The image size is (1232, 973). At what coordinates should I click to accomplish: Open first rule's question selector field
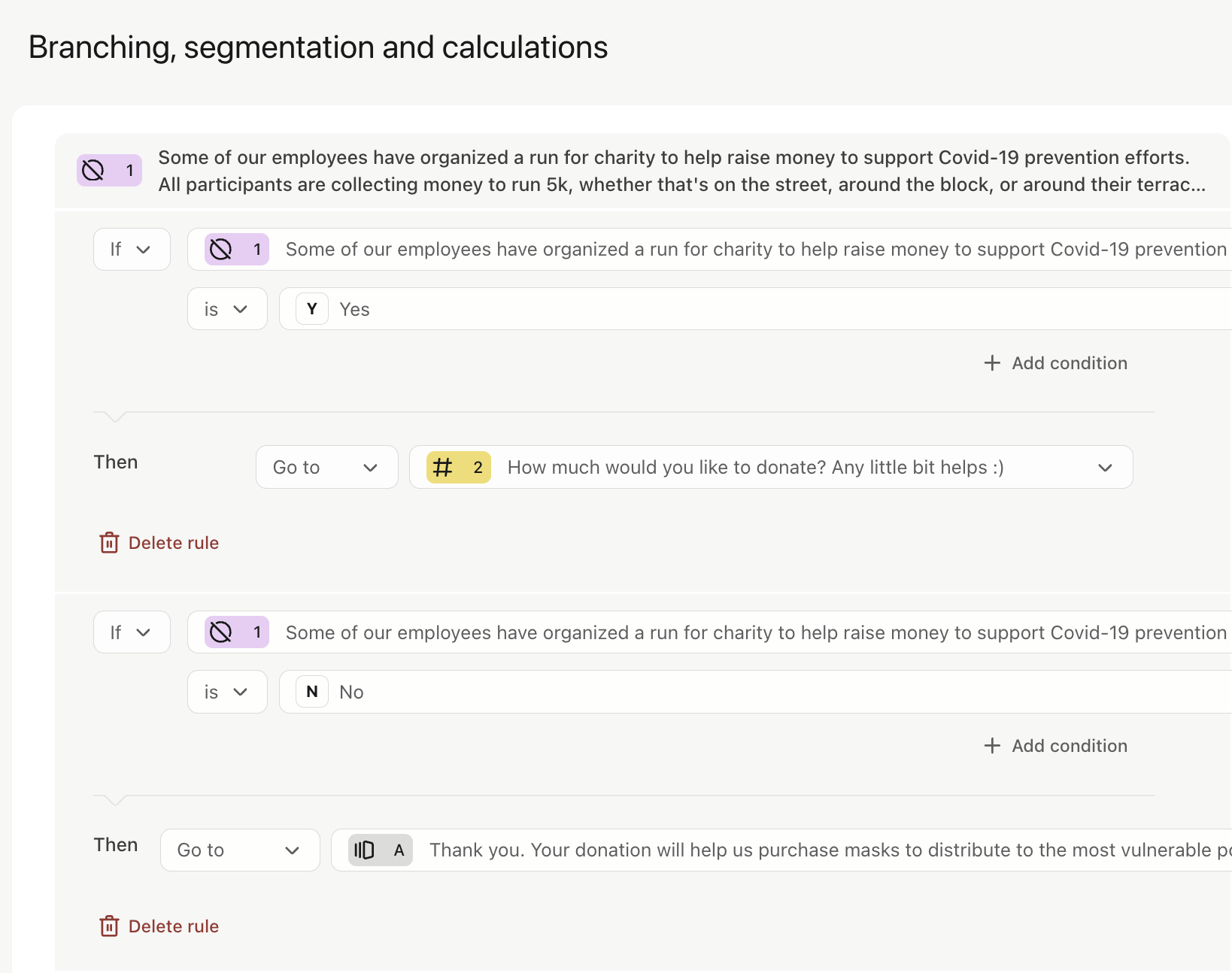click(x=709, y=249)
